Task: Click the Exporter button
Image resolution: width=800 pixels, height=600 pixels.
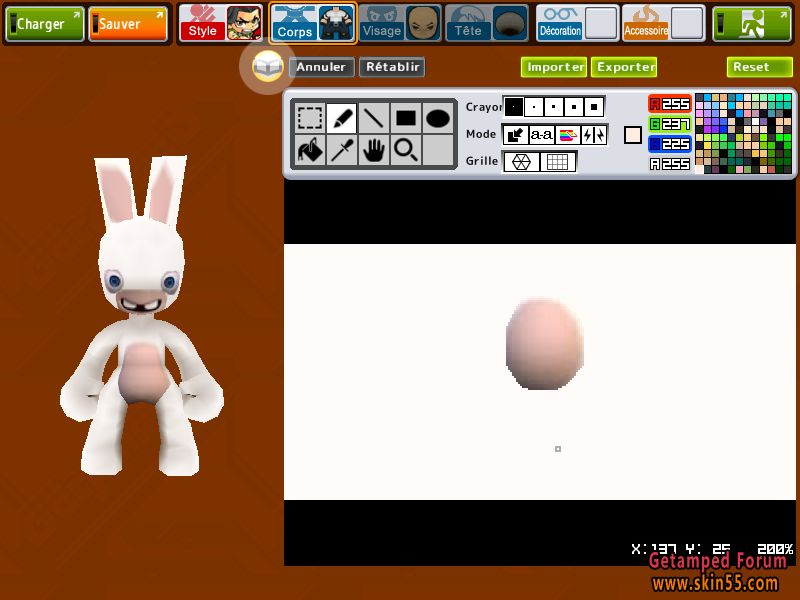Action: 624,67
